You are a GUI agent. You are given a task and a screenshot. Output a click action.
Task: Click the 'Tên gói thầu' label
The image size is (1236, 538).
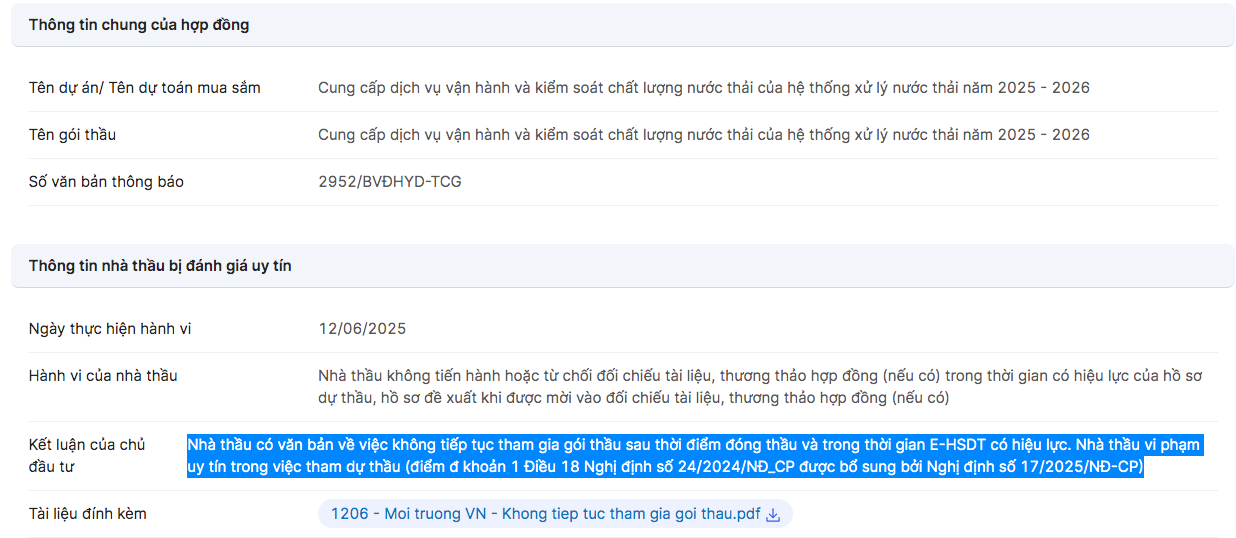click(73, 135)
